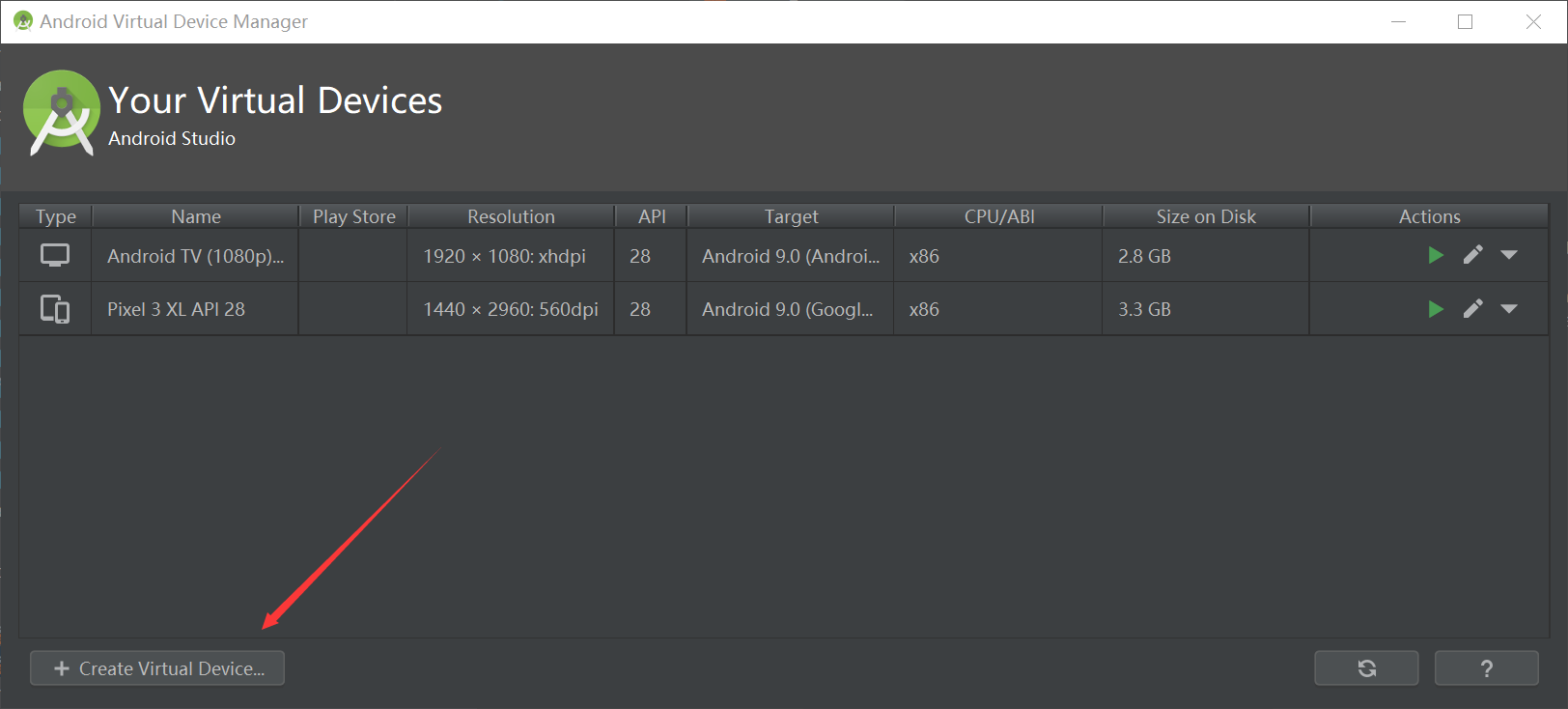Edit the Pixel 3 XL API 28 device

pyautogui.click(x=1472, y=309)
